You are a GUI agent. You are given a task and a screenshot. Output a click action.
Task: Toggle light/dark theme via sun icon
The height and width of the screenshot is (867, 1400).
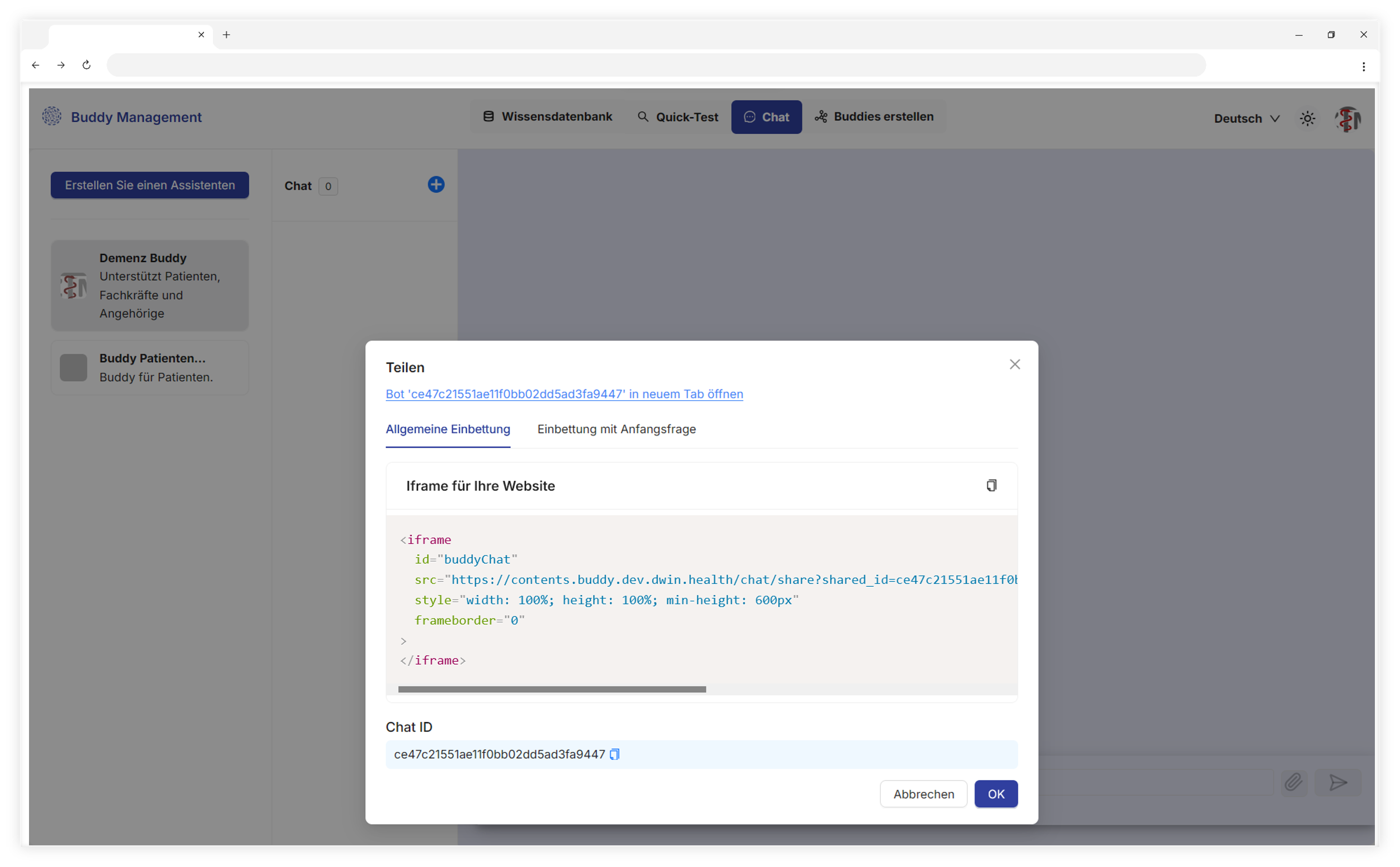coord(1306,119)
